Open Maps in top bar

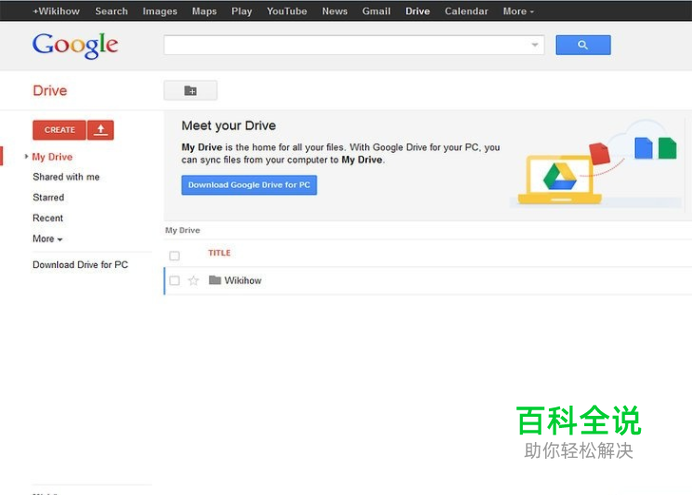point(204,11)
